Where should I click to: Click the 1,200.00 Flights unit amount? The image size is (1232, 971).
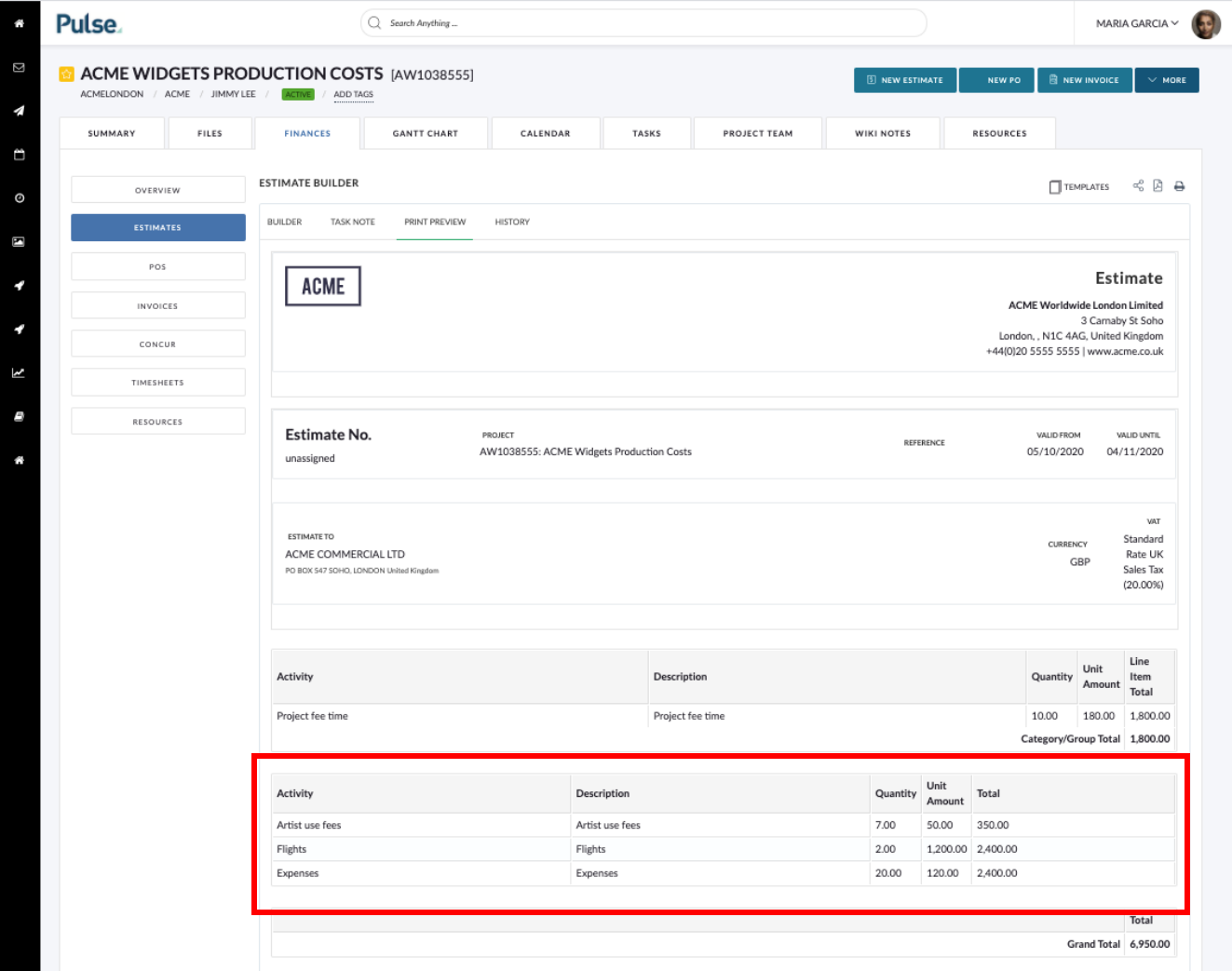pos(947,849)
